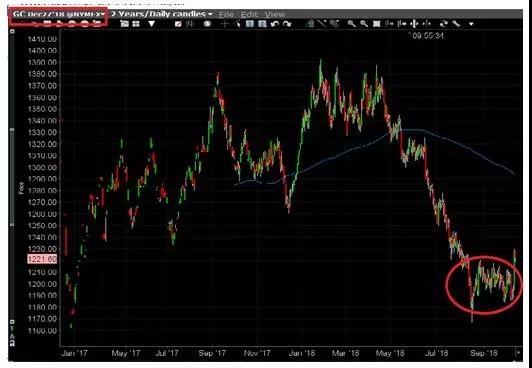Click the redo arrow icon in toolbar
Viewport: 532px width, 368px height.
[x=287, y=24]
